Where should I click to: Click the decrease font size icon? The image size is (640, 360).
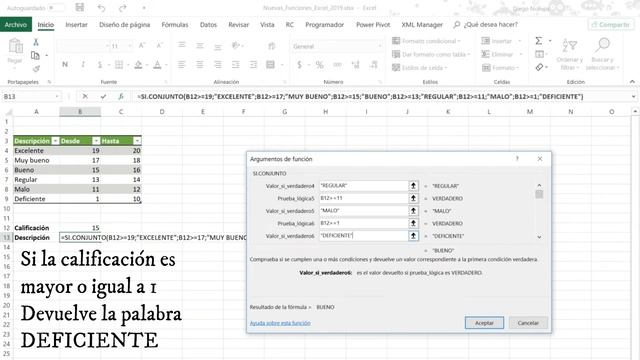(160, 46)
